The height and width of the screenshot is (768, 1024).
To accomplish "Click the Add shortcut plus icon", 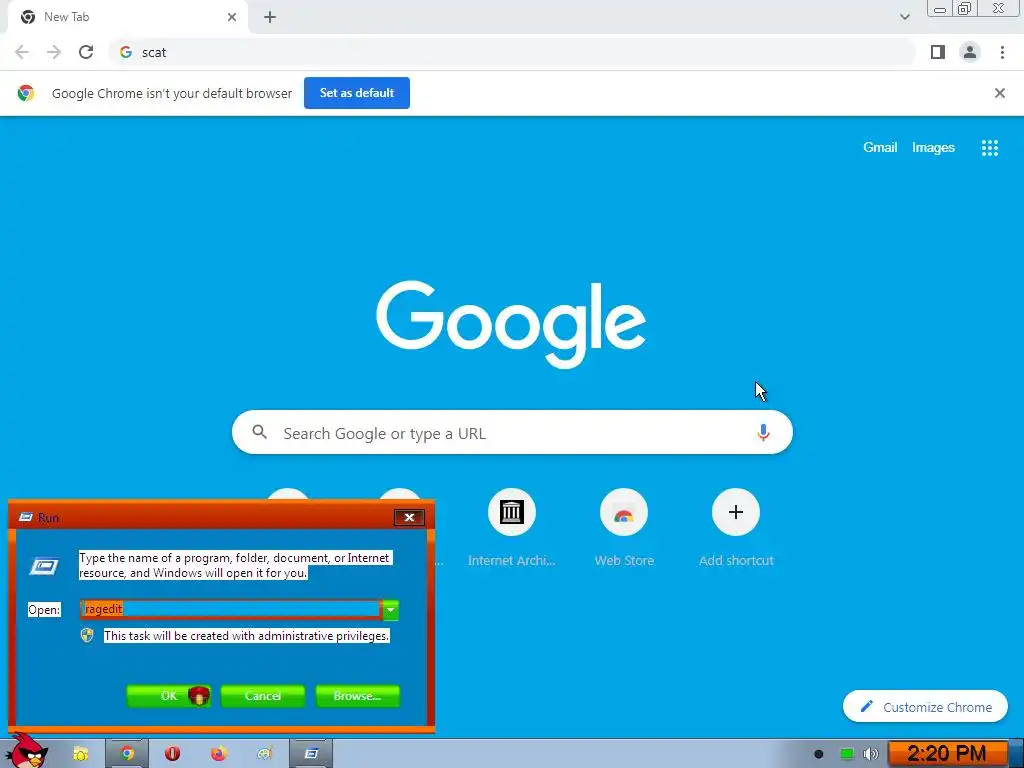I will [736, 512].
